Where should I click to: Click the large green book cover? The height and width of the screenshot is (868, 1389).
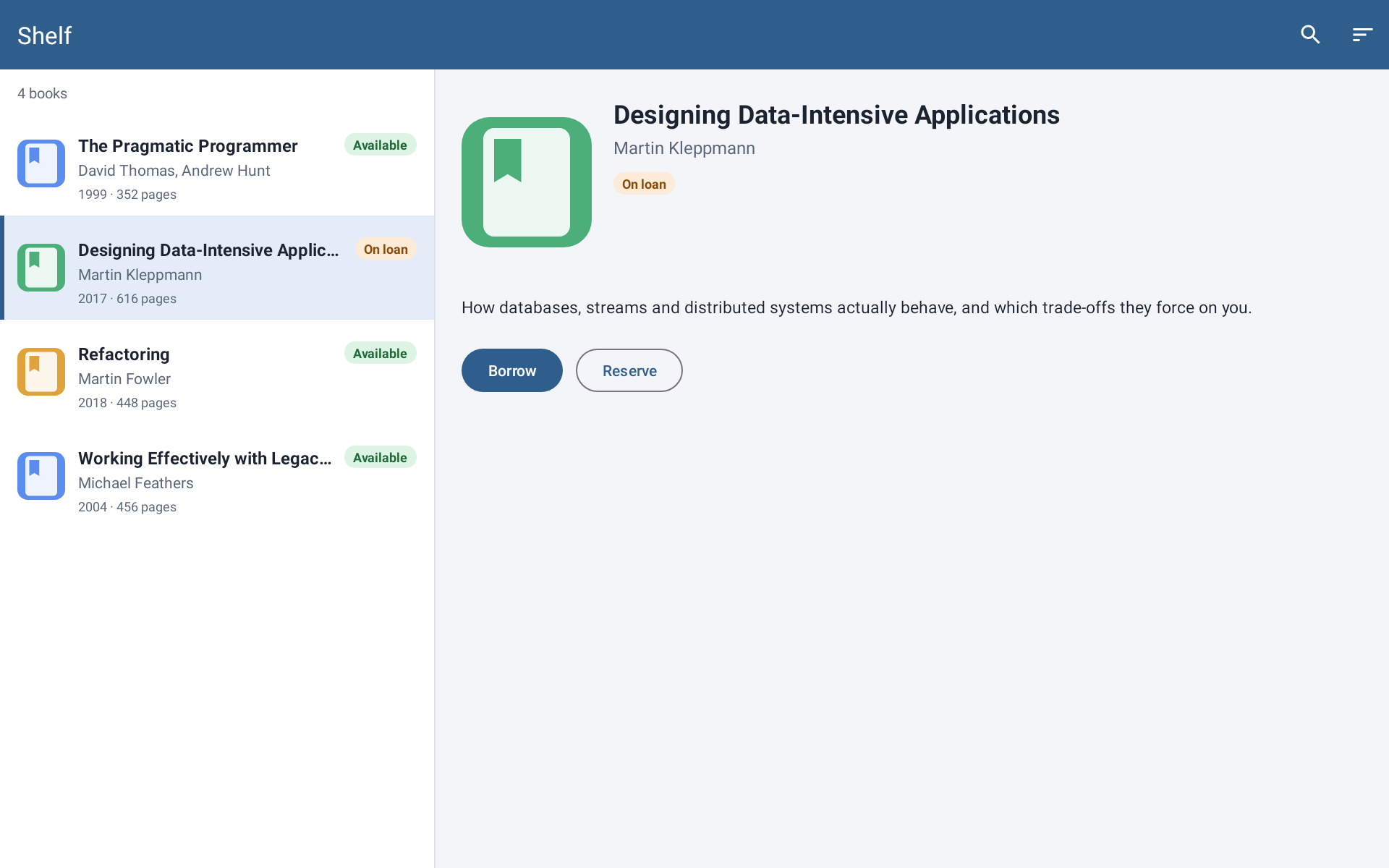point(527,182)
